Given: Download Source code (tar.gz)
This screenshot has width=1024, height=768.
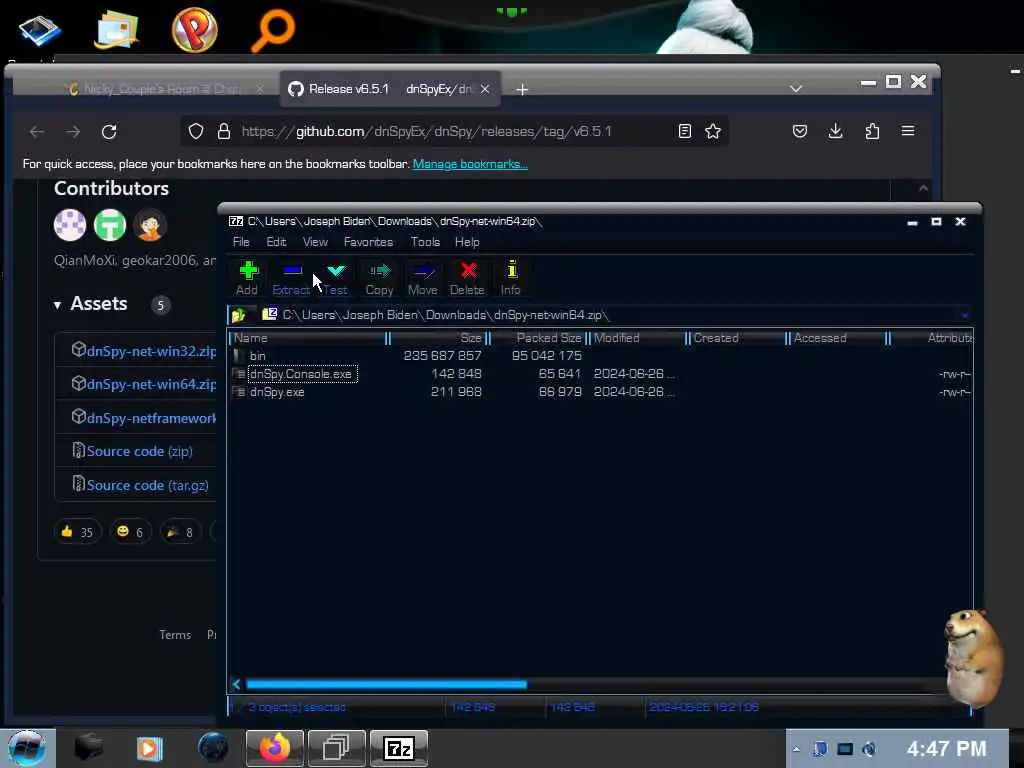Looking at the screenshot, I should click(x=148, y=485).
